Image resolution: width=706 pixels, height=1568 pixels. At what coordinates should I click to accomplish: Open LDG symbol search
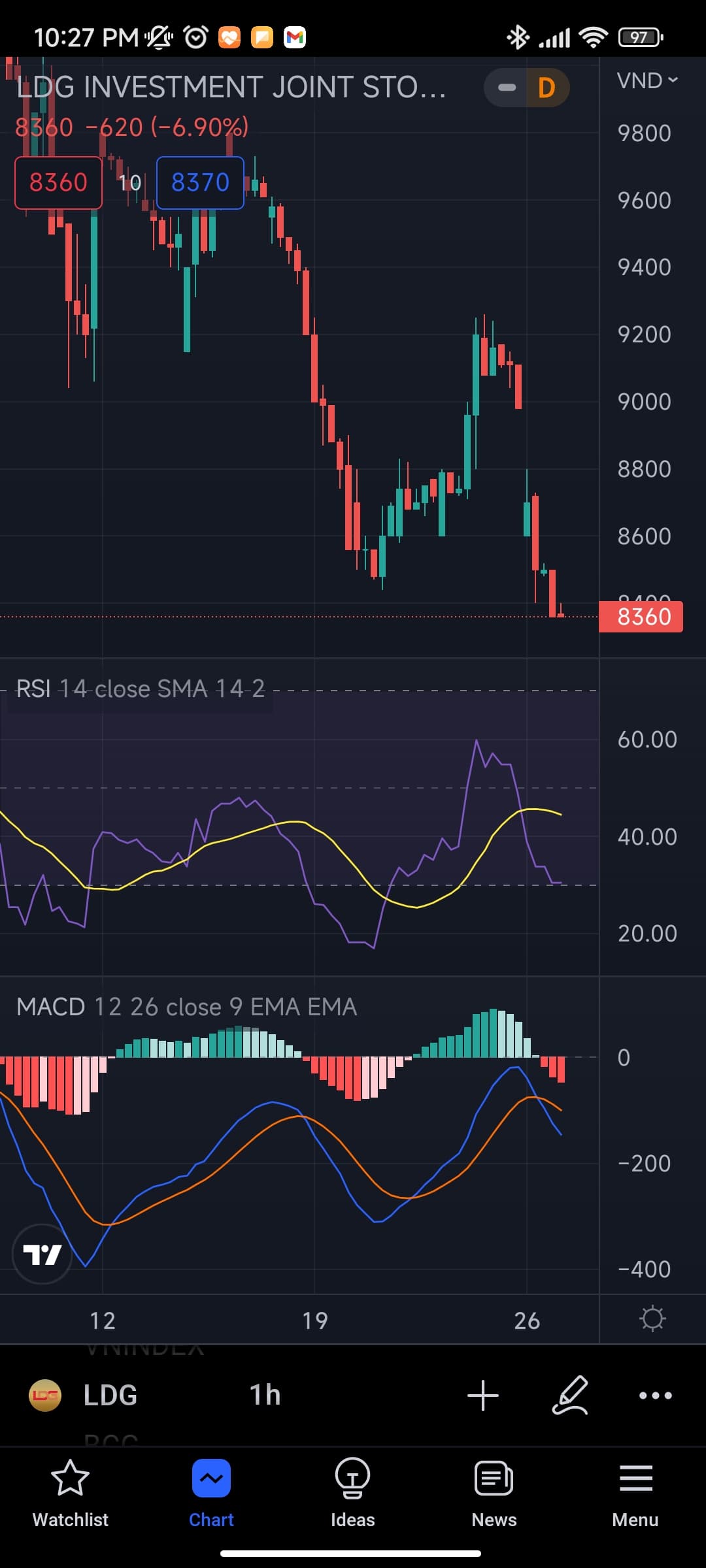pyautogui.click(x=110, y=1395)
